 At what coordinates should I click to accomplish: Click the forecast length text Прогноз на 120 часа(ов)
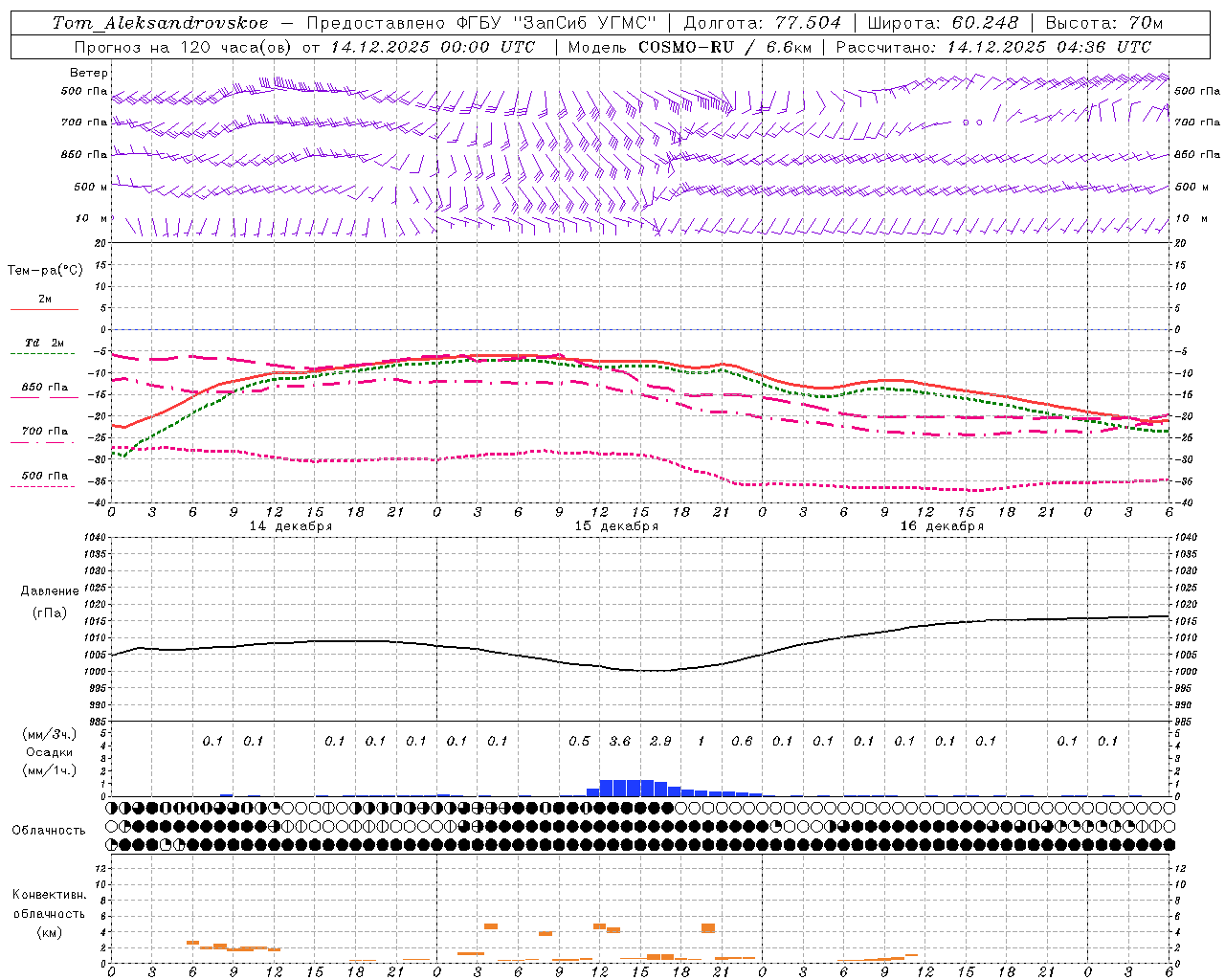[184, 47]
